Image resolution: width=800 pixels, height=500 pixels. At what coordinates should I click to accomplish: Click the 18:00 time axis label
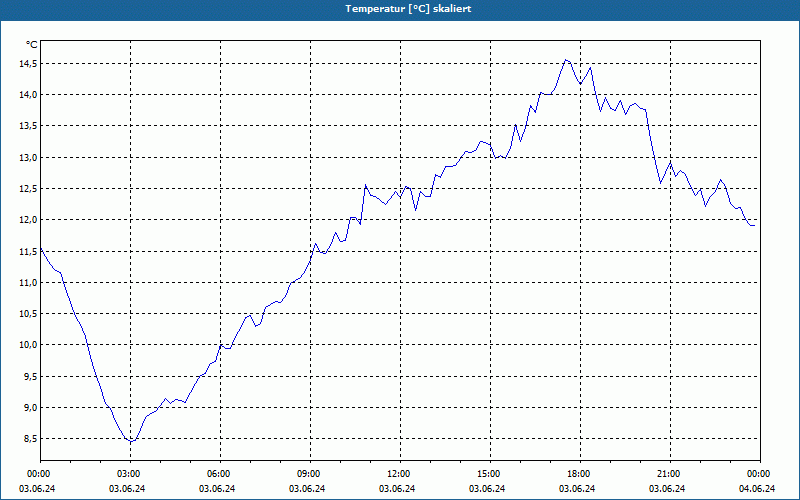click(578, 474)
